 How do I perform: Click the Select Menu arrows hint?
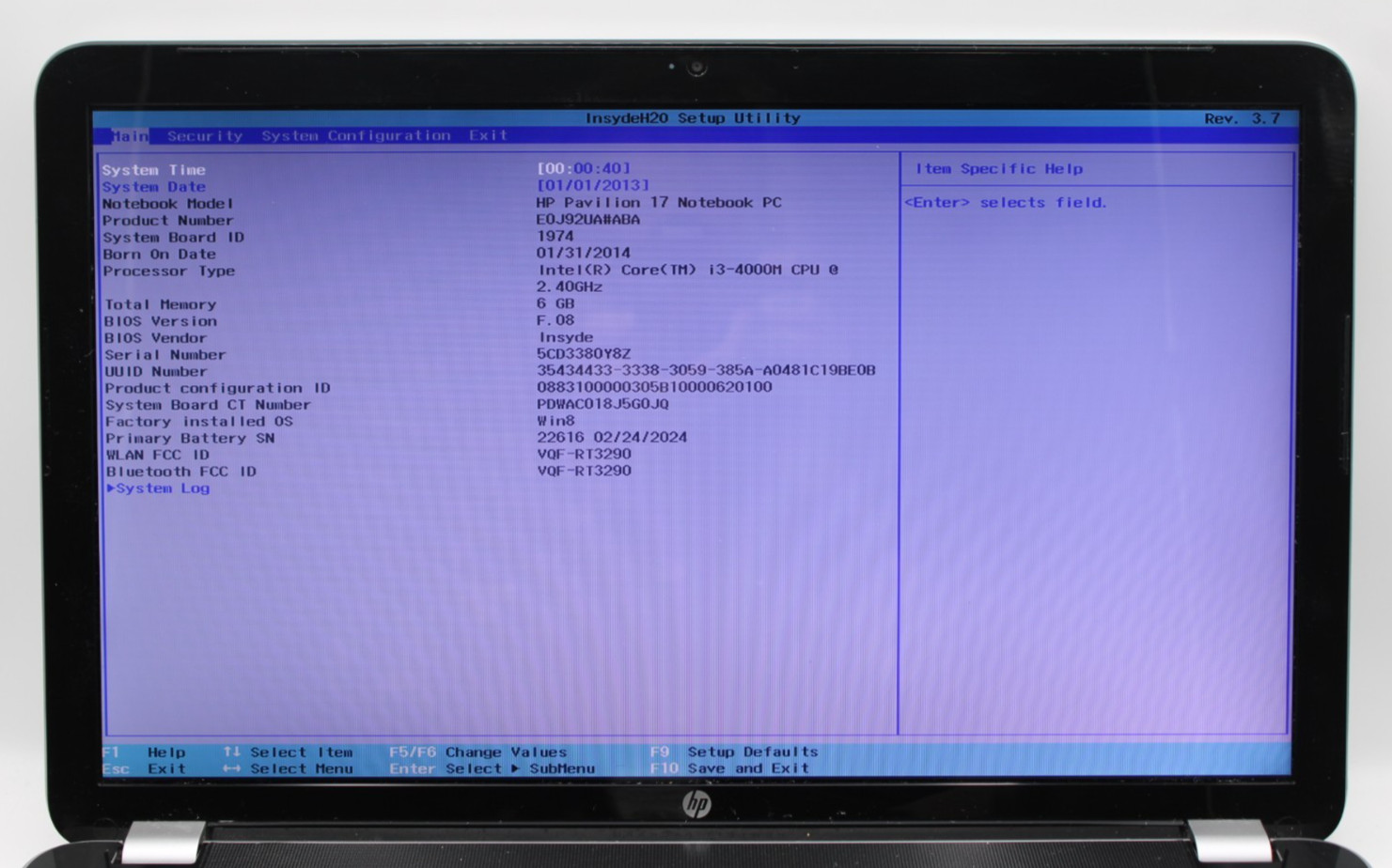pyautogui.click(x=288, y=769)
